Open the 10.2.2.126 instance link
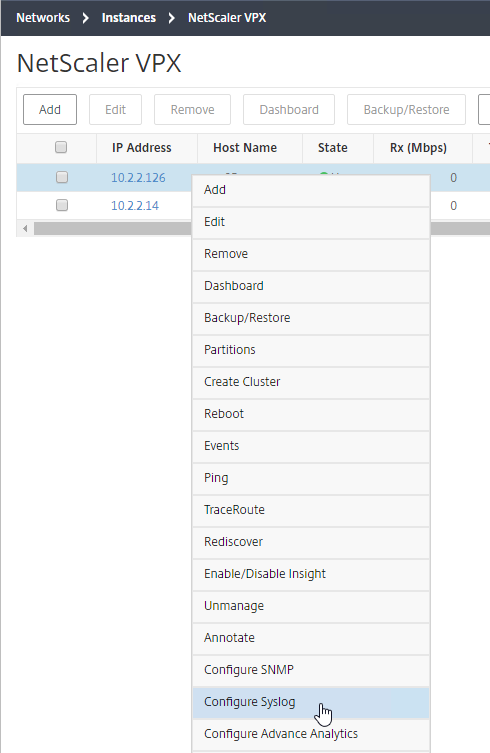 (x=138, y=178)
